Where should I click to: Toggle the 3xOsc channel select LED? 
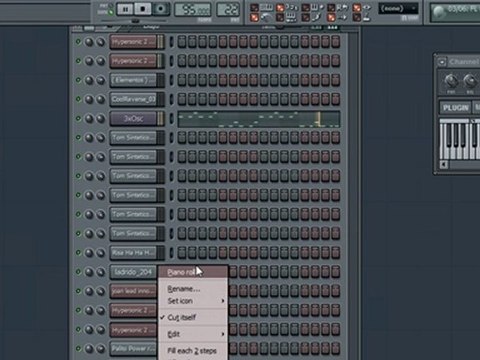click(171, 119)
